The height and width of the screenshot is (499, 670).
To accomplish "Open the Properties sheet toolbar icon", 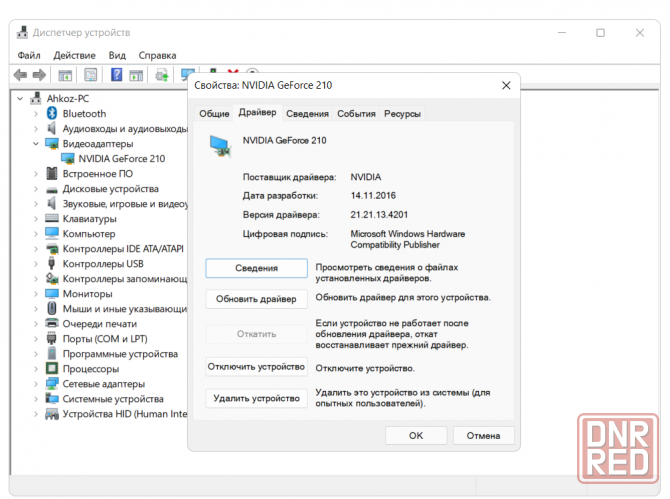I will pyautogui.click(x=91, y=75).
